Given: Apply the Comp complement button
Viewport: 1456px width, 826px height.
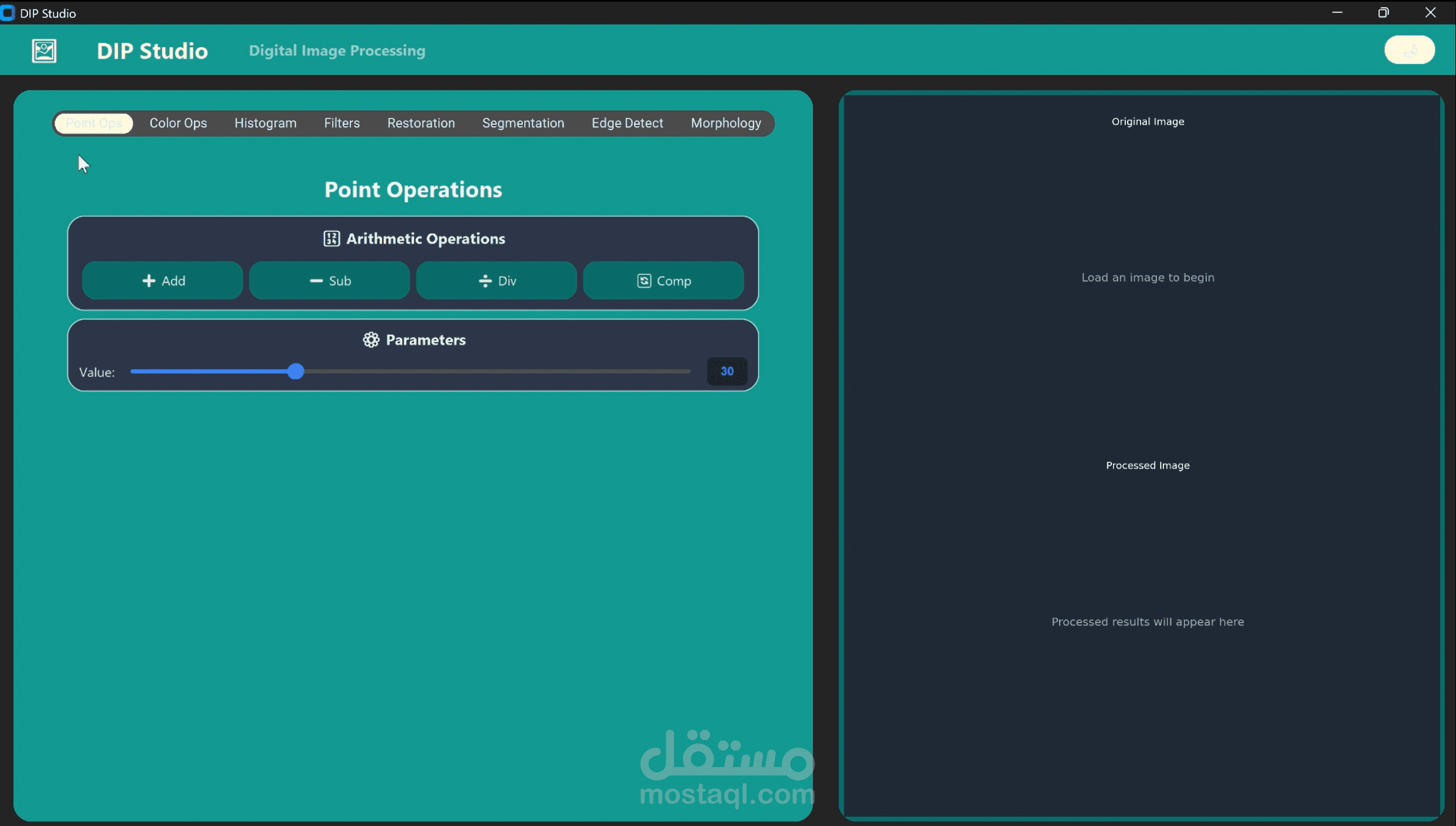Looking at the screenshot, I should point(663,280).
